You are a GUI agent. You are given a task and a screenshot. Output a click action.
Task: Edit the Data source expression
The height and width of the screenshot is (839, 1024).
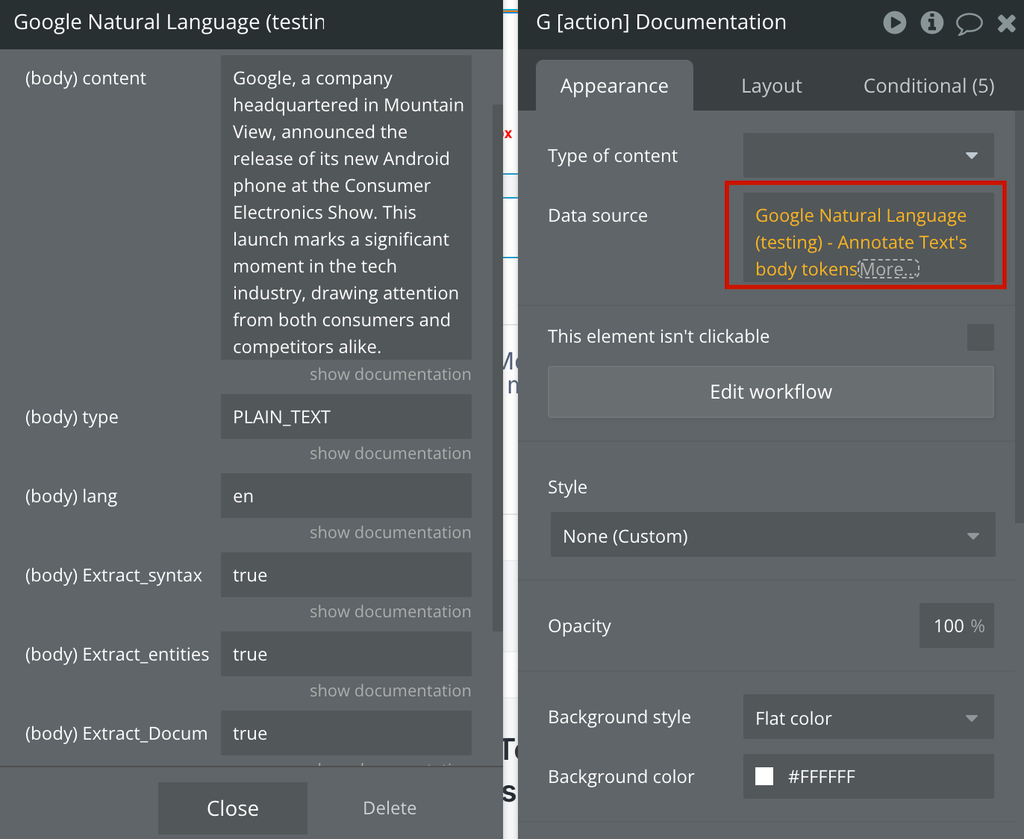(x=869, y=238)
